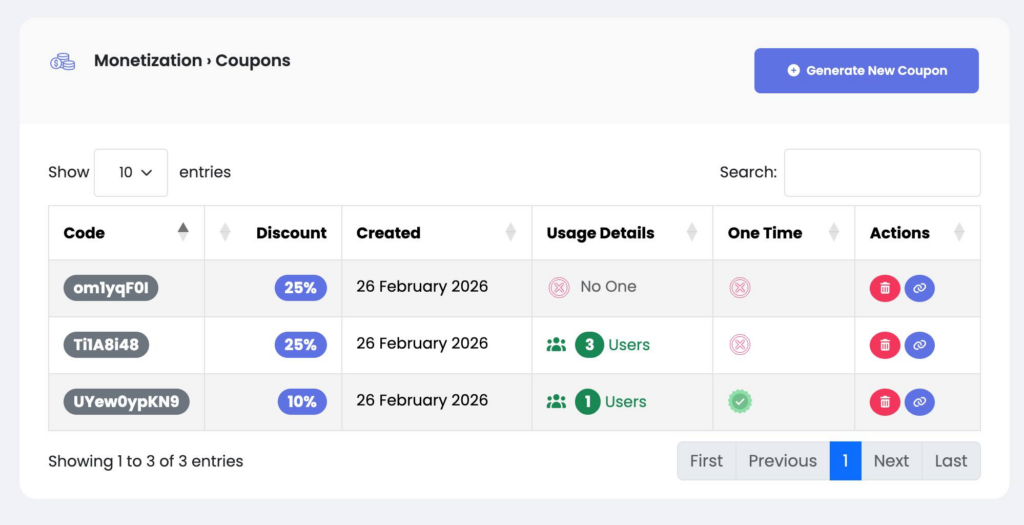The height and width of the screenshot is (525, 1024).
Task: Click Next in the pagination bar
Action: pyautogui.click(x=891, y=461)
